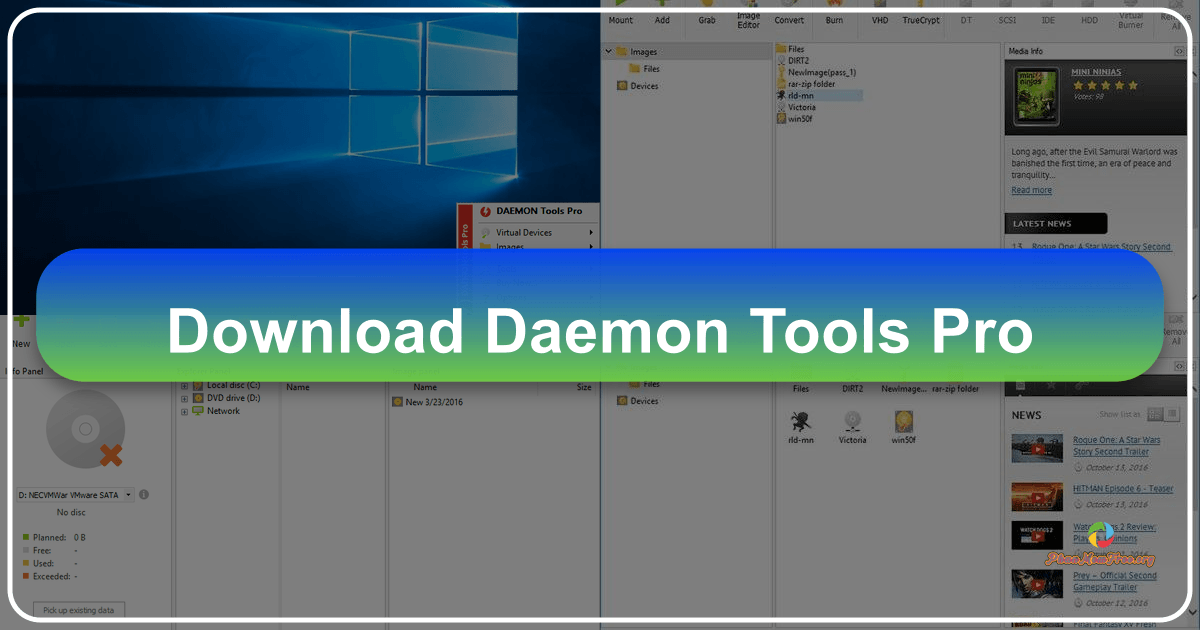The width and height of the screenshot is (1200, 630).
Task: Select the HDD adapter icon
Action: tap(1089, 18)
